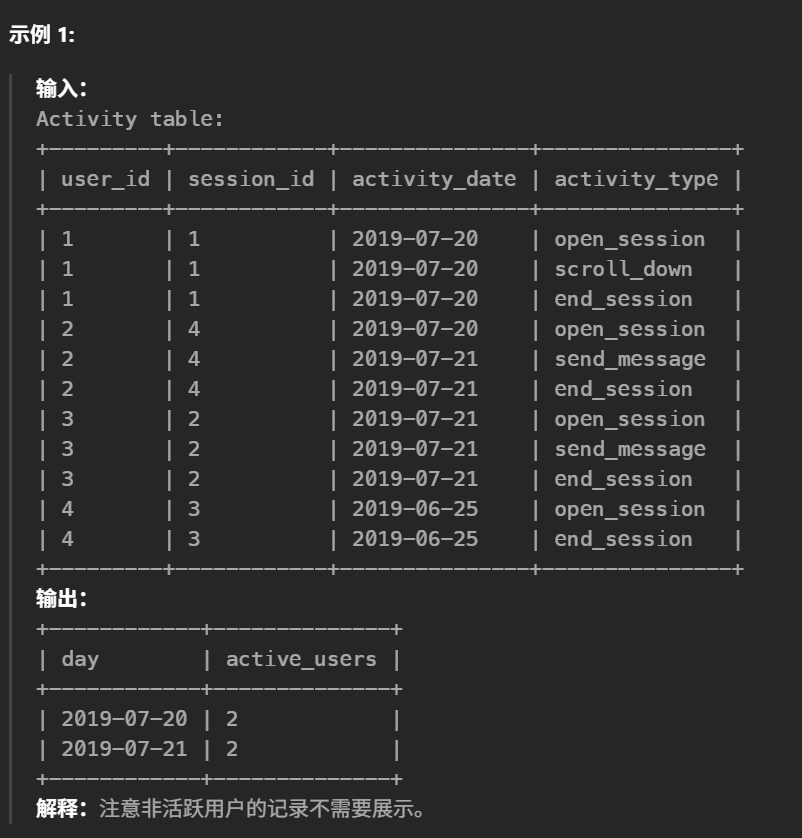Click the scroll_down activity cell
802x838 pixels.
point(623,269)
